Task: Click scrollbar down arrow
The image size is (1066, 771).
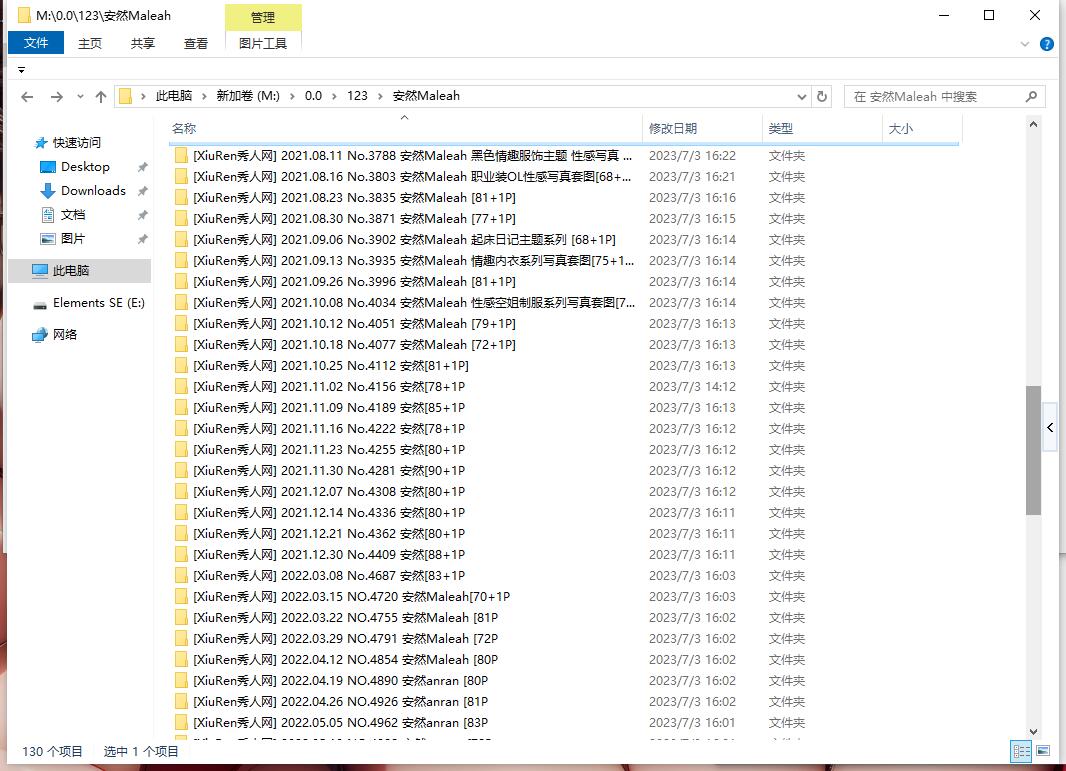Action: pos(1033,732)
